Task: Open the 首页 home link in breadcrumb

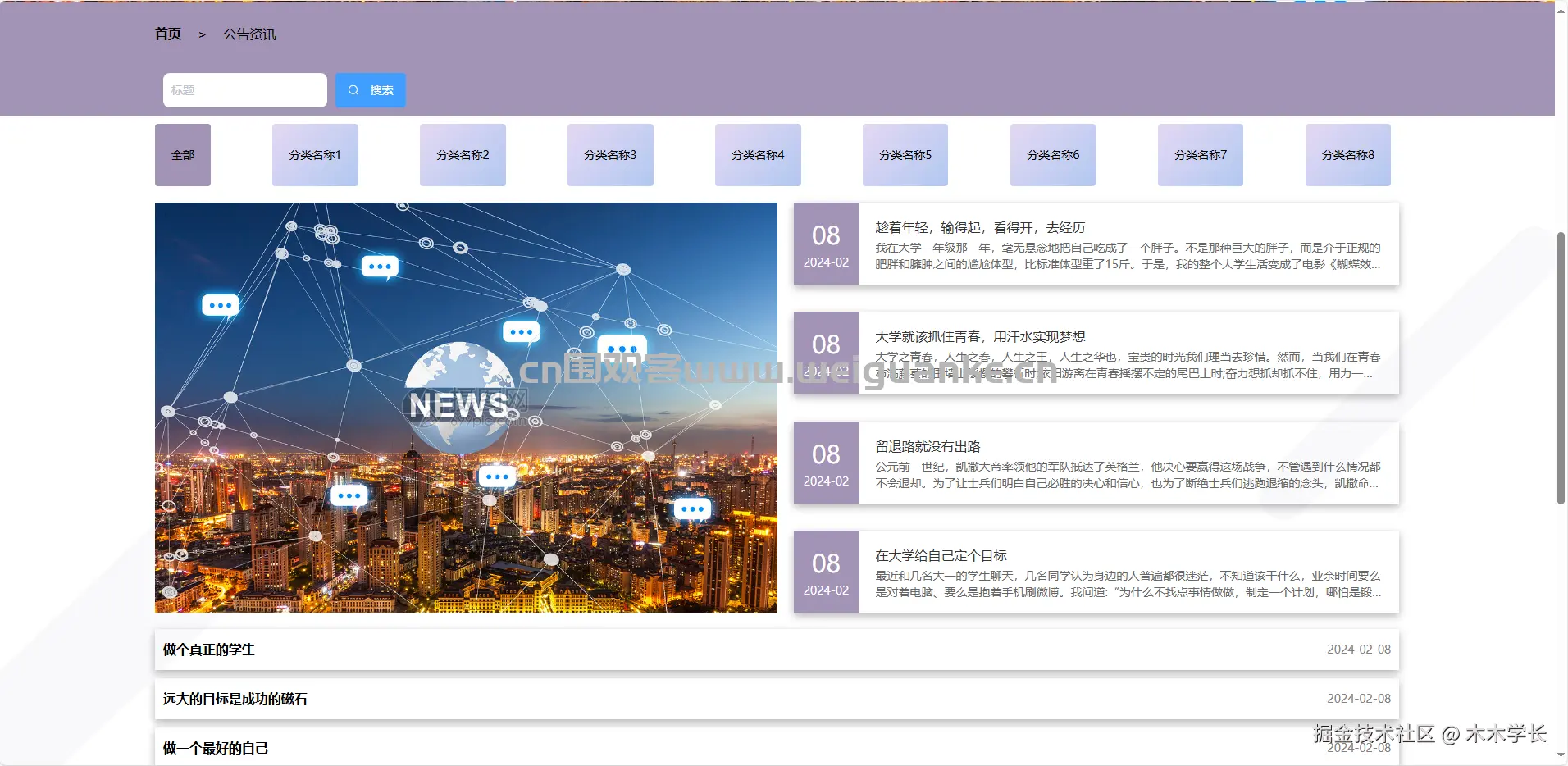Action: point(167,34)
